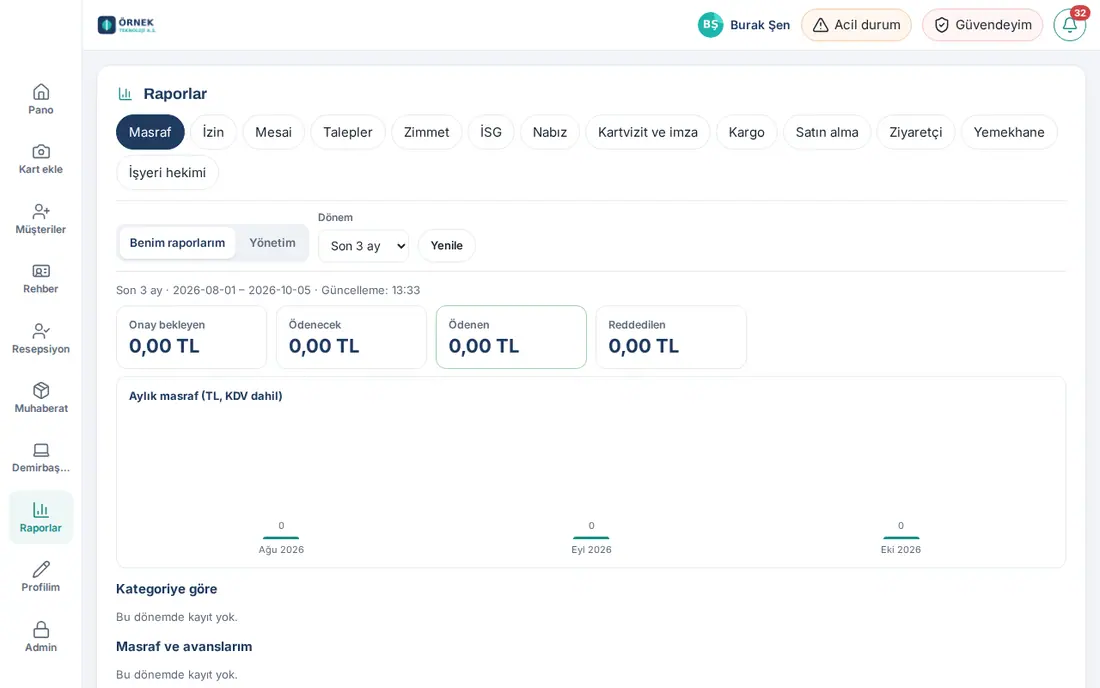Switch to Benim raporlarım view
Screen dimensions: 1100x688
pyautogui.click(x=177, y=243)
